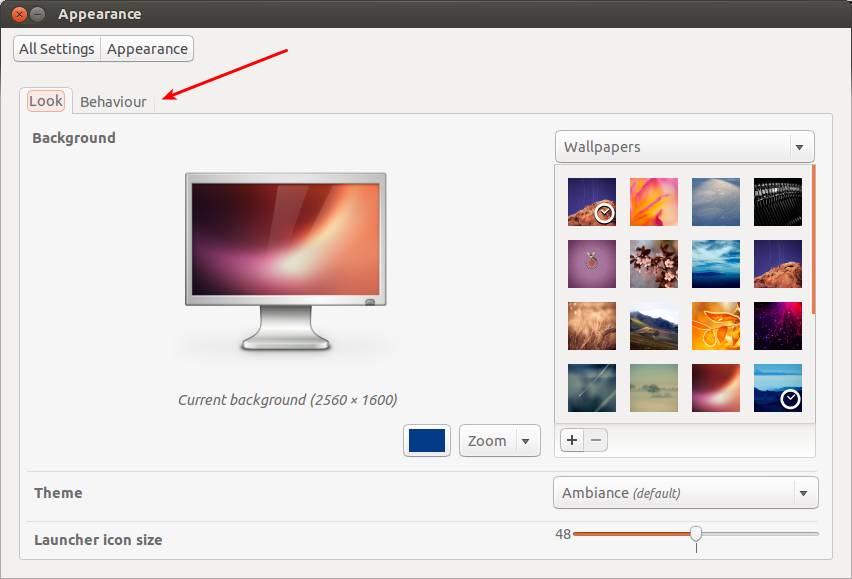Click the slider value label 48
852x579 pixels.
[563, 534]
